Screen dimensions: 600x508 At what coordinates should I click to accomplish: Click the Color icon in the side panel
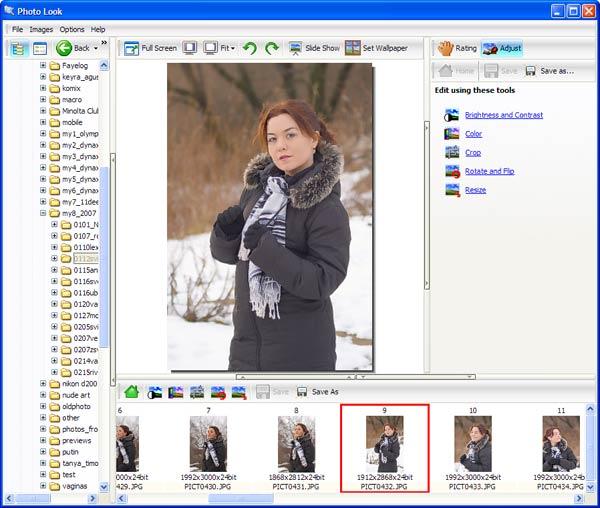(452, 134)
